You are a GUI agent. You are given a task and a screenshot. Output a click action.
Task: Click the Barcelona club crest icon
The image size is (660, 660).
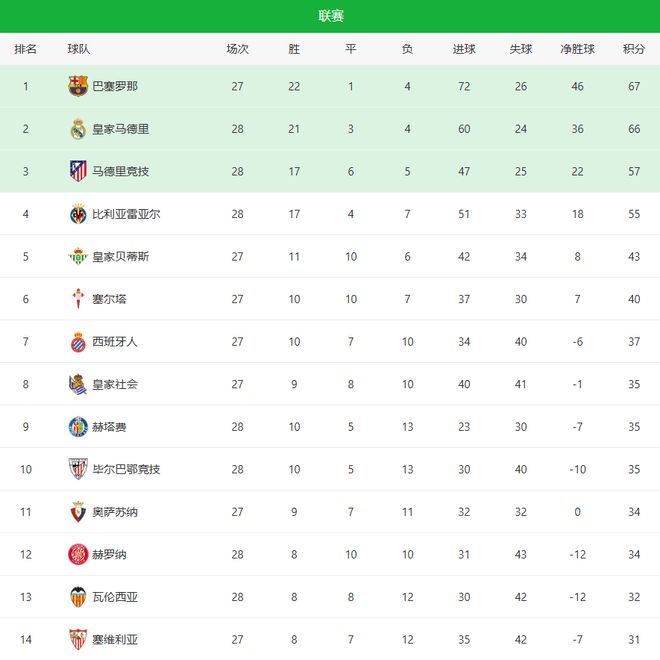click(78, 86)
